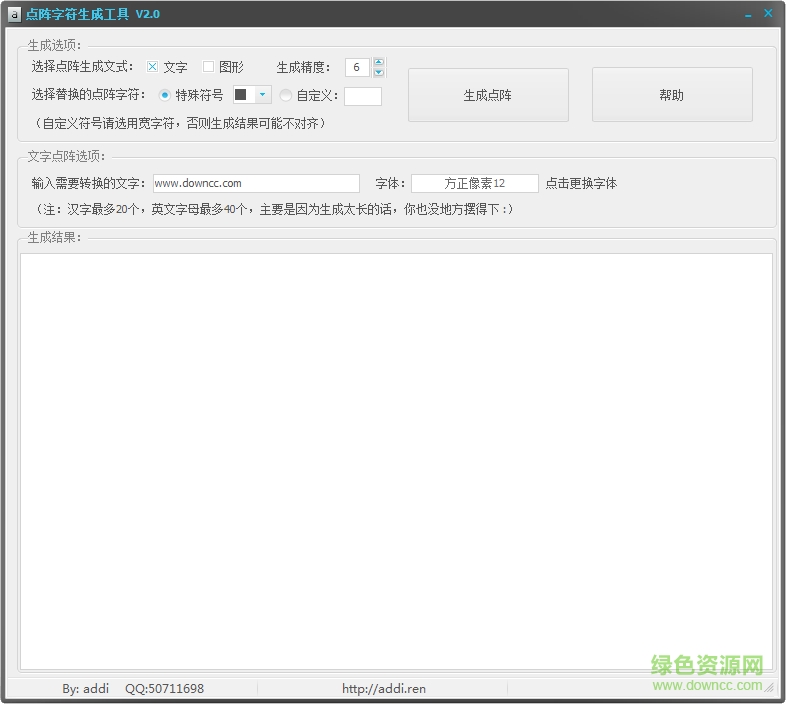
Task: Focus the text input with www.downcc.com
Action: tap(256, 184)
